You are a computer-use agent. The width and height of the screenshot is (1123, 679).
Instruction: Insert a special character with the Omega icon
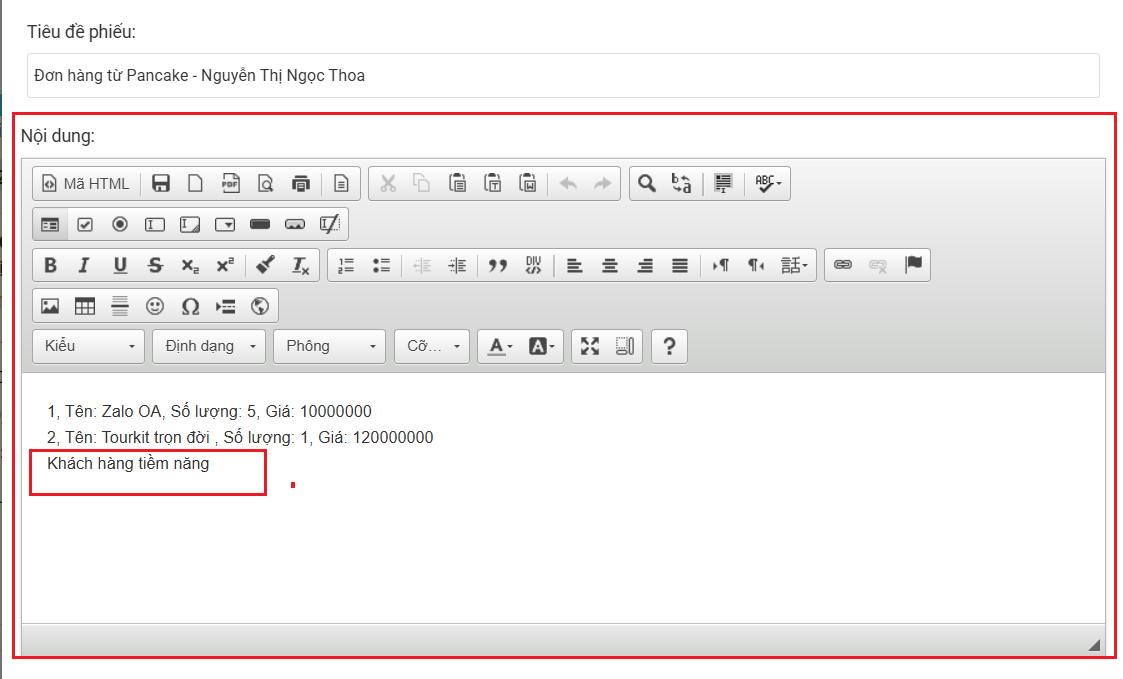190,306
